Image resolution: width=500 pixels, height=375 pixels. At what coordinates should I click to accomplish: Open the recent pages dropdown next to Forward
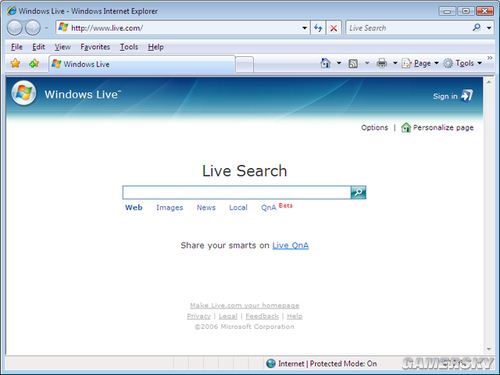46,28
